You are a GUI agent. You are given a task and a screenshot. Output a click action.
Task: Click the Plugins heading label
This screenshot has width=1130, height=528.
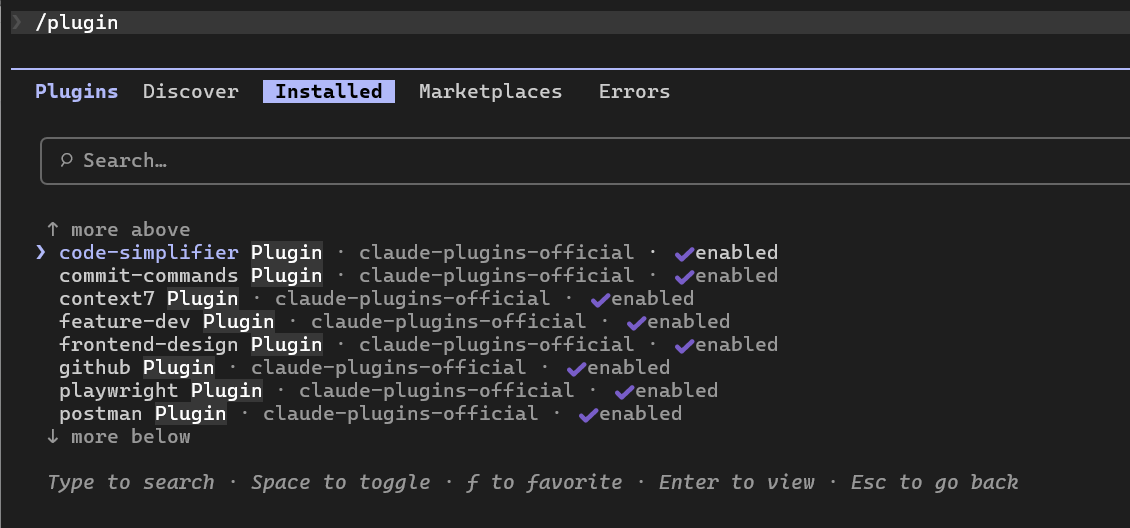pyautogui.click(x=76, y=91)
